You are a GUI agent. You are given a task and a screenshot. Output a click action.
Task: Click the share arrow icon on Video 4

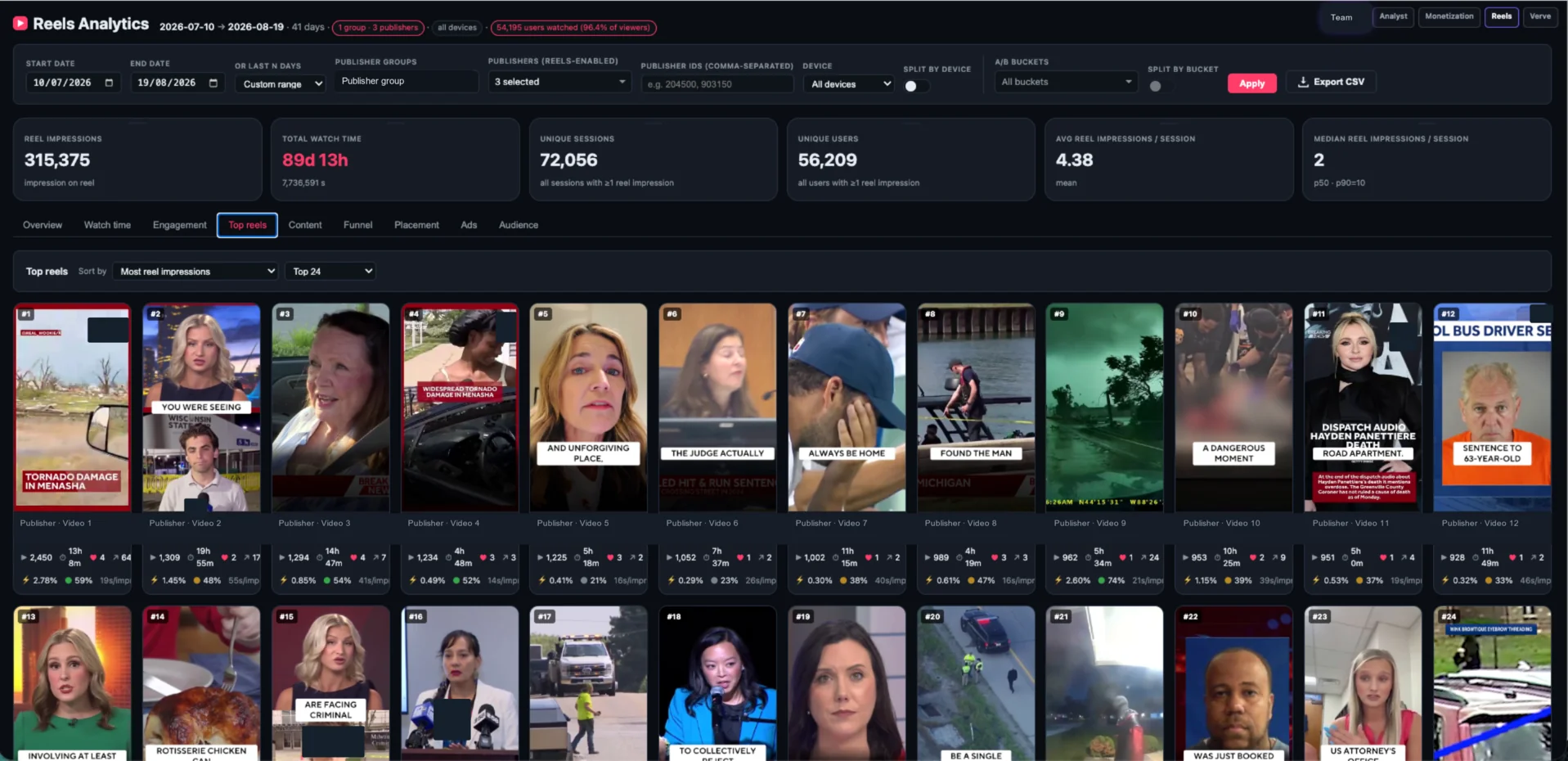click(x=505, y=557)
